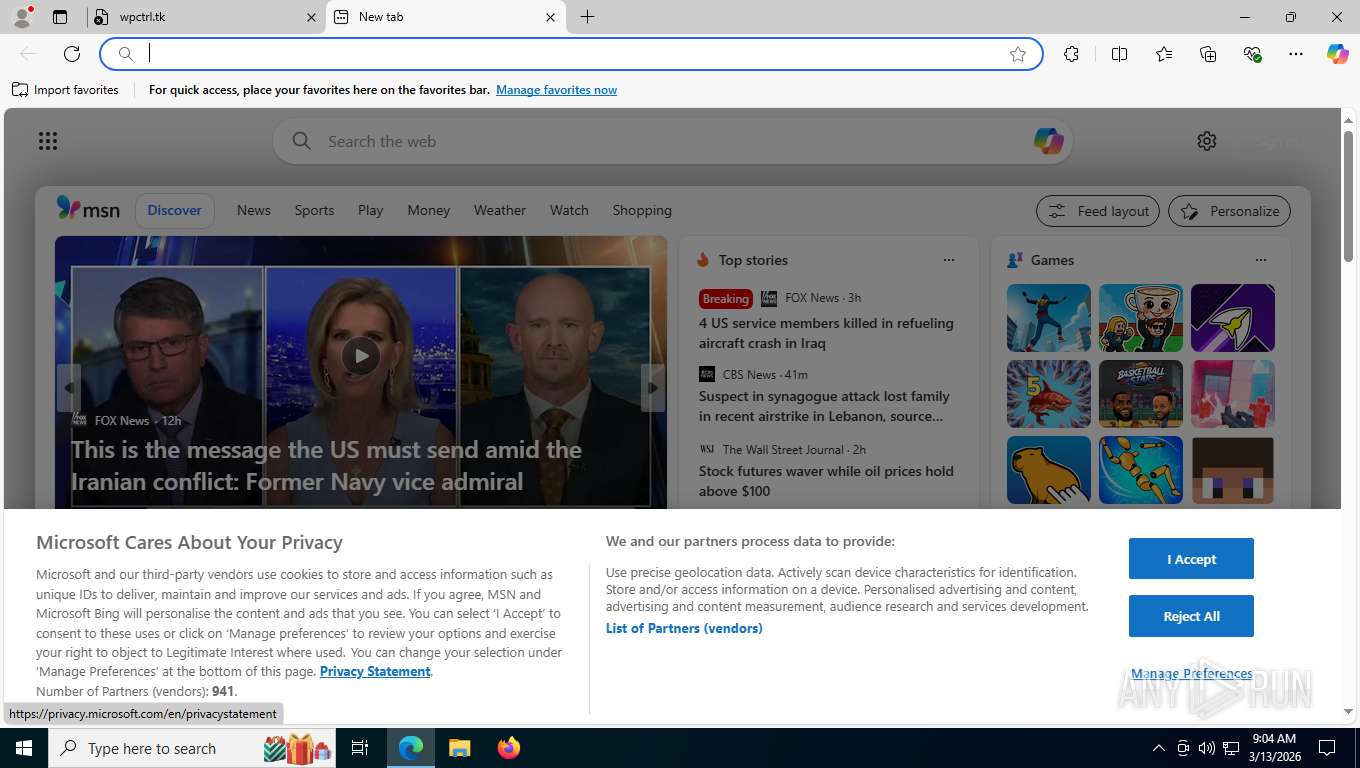This screenshot has height=768, width=1360.
Task: Click the taskbar search box
Action: pos(193,748)
